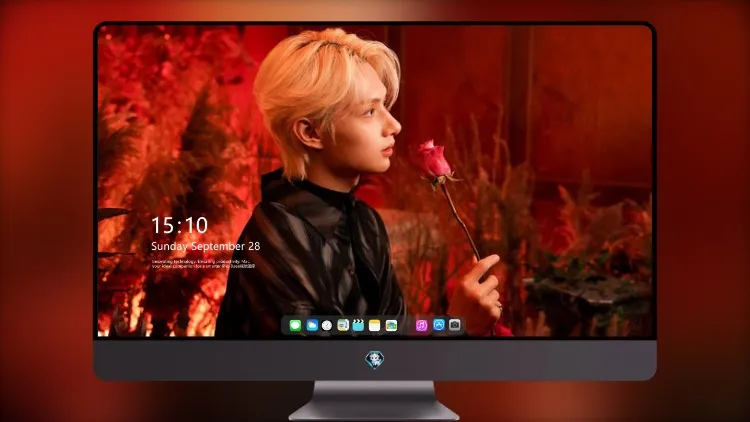Launch the teal clapperboard video app

[358, 325]
